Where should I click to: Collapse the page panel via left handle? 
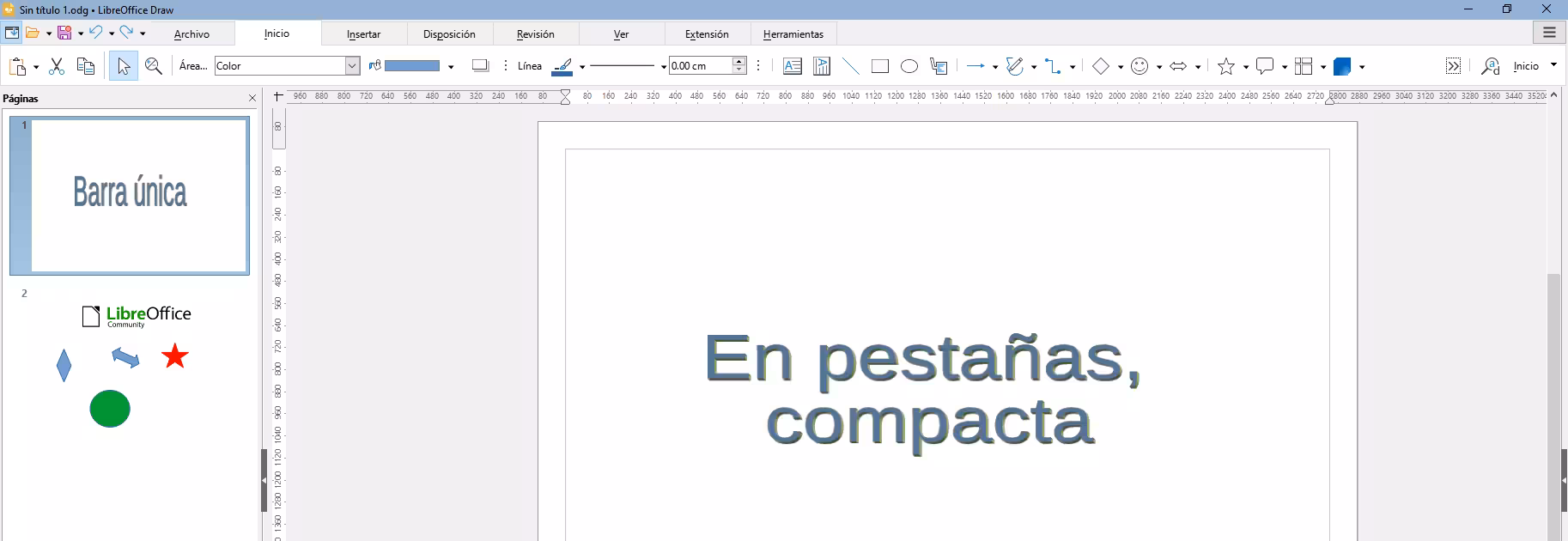264,480
